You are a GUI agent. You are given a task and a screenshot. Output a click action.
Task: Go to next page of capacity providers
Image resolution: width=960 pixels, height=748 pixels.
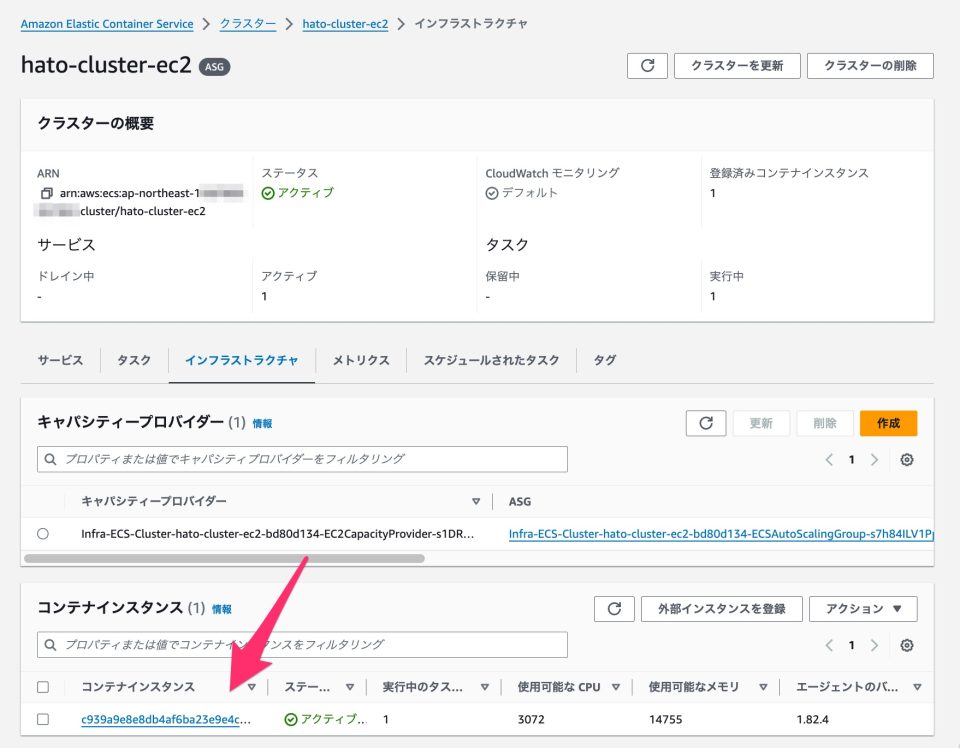875,459
